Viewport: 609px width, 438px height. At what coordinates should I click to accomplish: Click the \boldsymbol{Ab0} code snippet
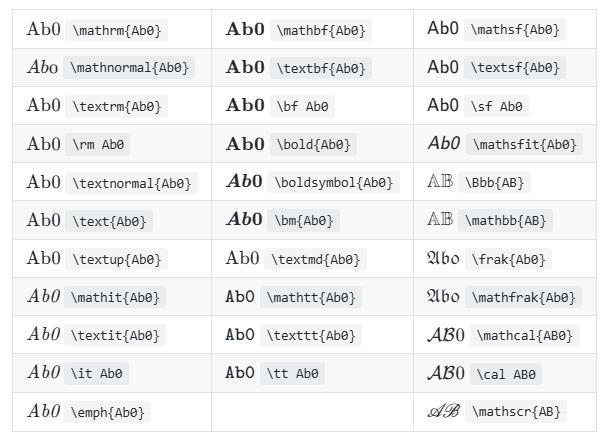coord(333,182)
